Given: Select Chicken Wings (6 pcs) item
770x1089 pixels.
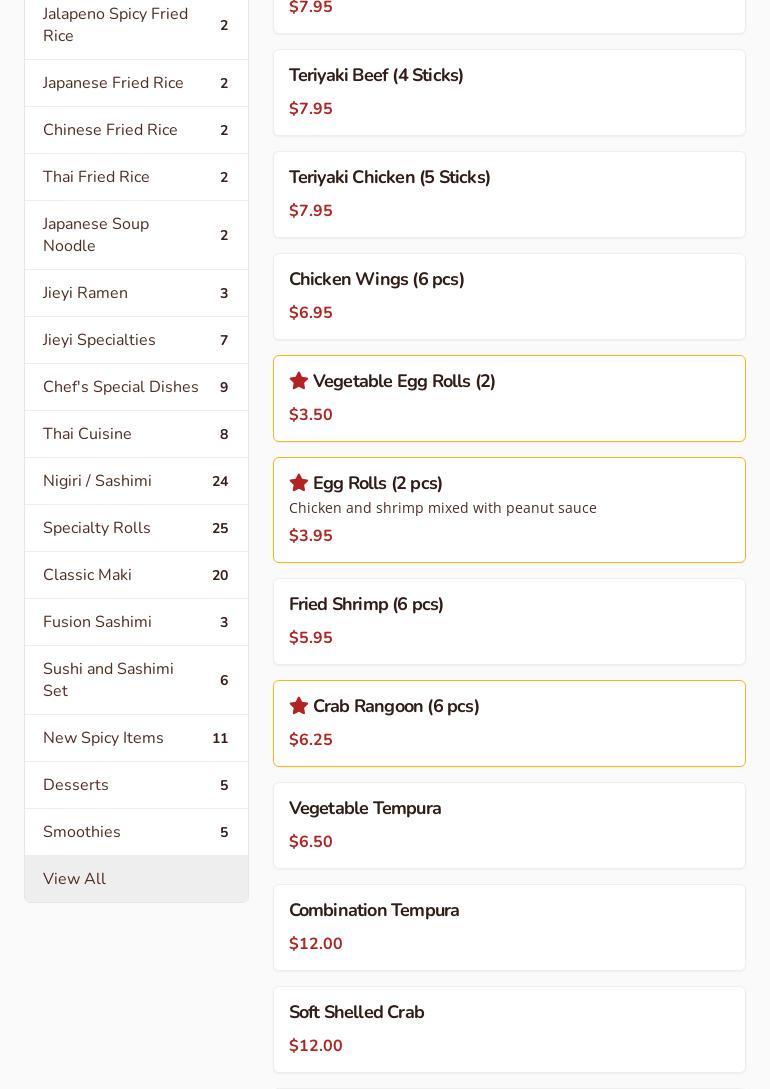Looking at the screenshot, I should pos(509,296).
